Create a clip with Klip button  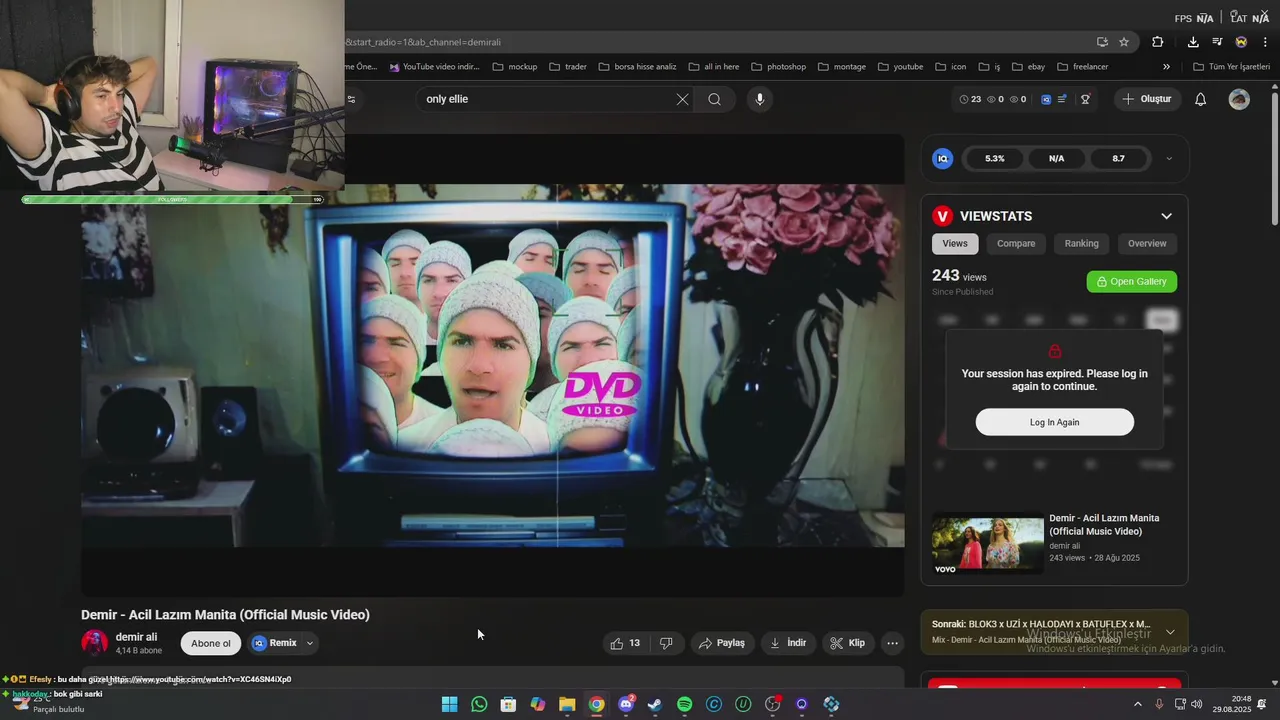pos(848,643)
